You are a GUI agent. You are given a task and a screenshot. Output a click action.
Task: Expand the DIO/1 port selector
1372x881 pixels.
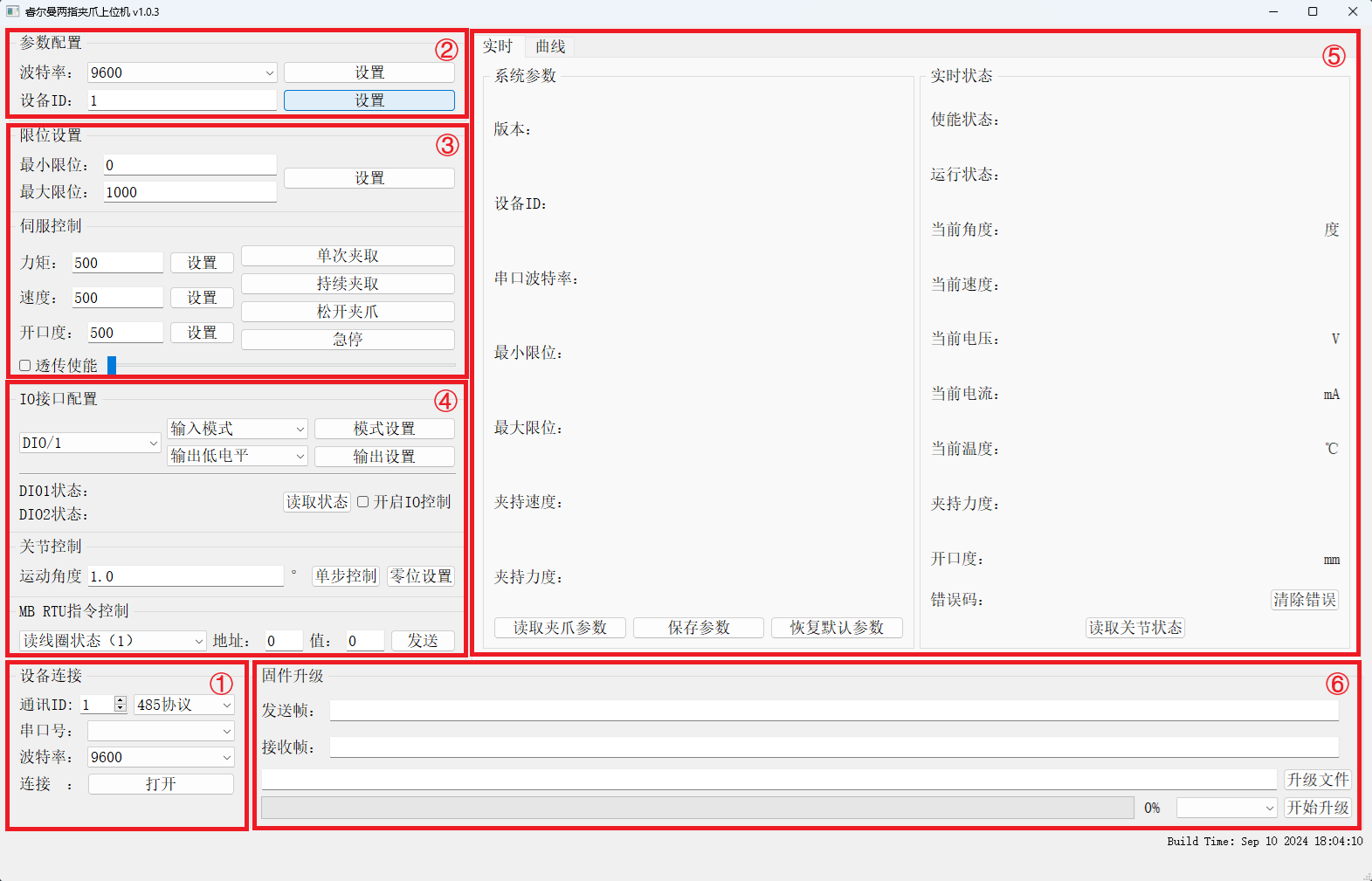[x=90, y=444]
